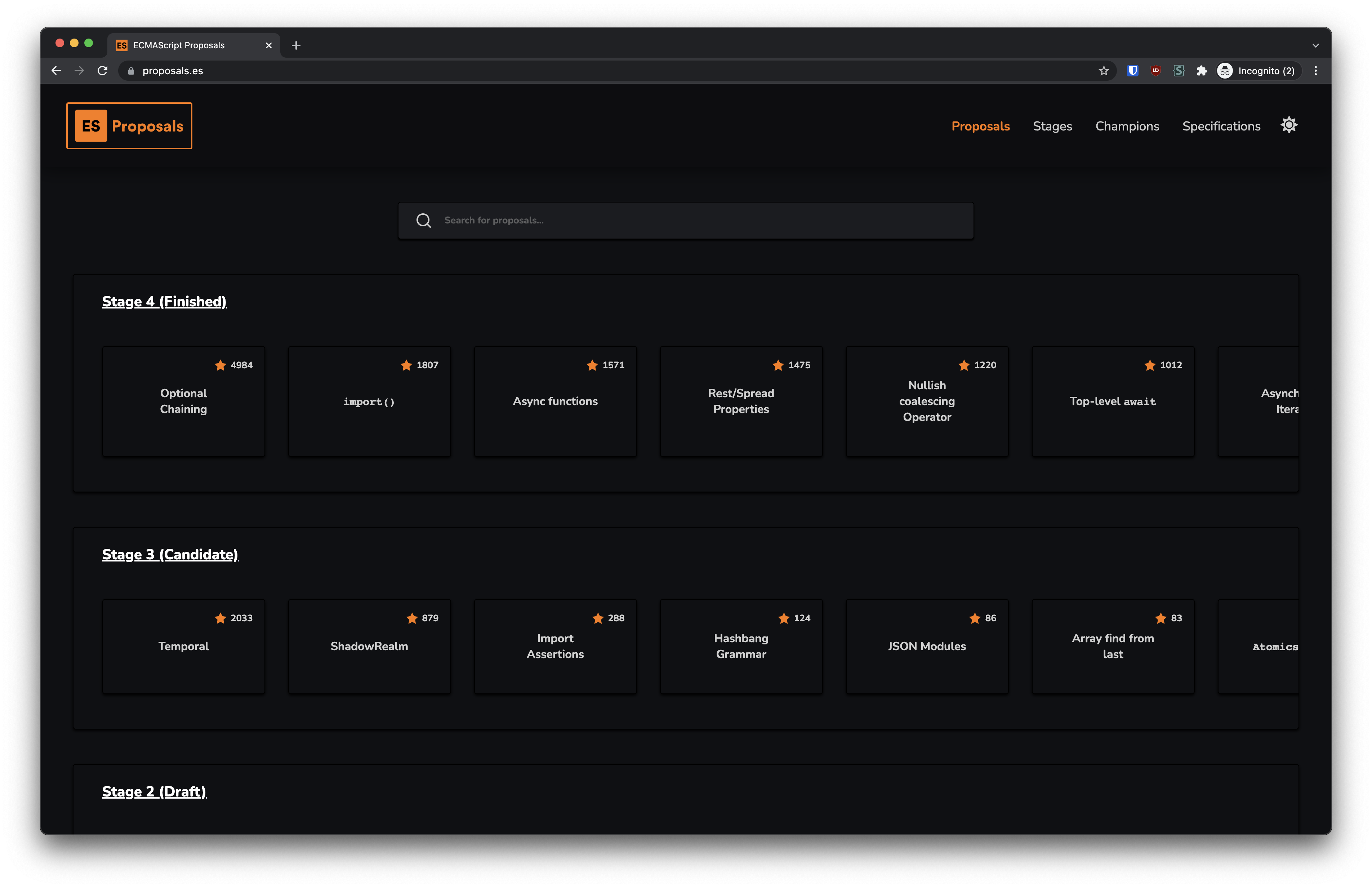This screenshot has width=1372, height=888.
Task: Bookmark this page with star icon
Action: coord(1103,71)
